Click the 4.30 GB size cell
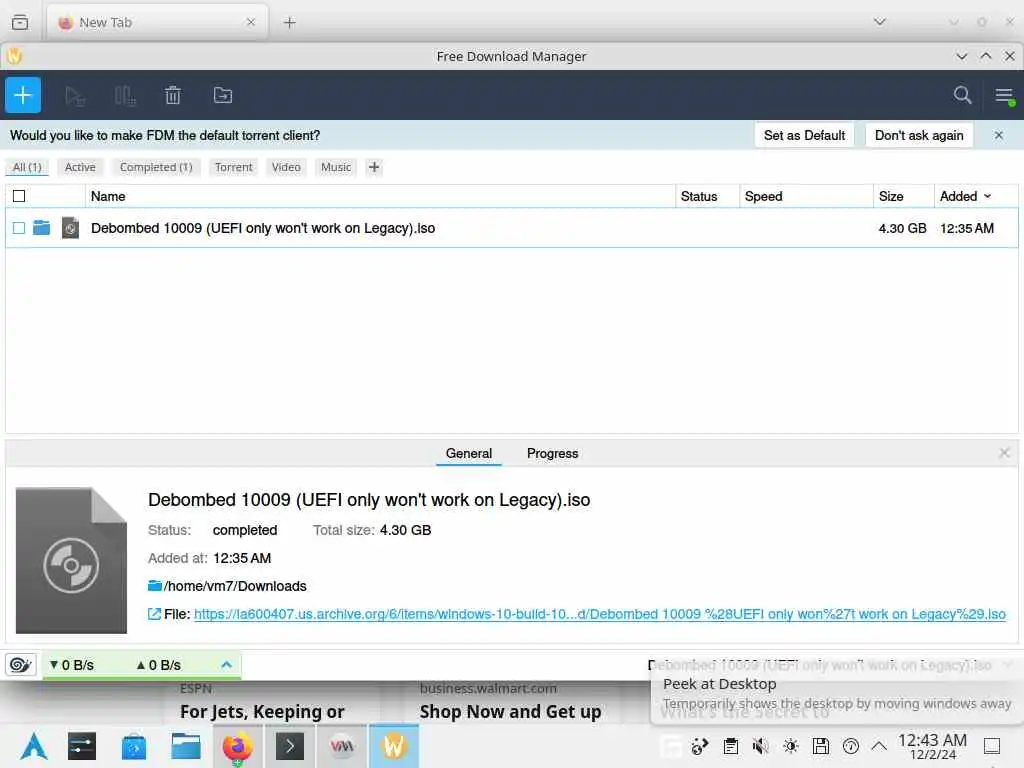1024x768 pixels. (903, 228)
